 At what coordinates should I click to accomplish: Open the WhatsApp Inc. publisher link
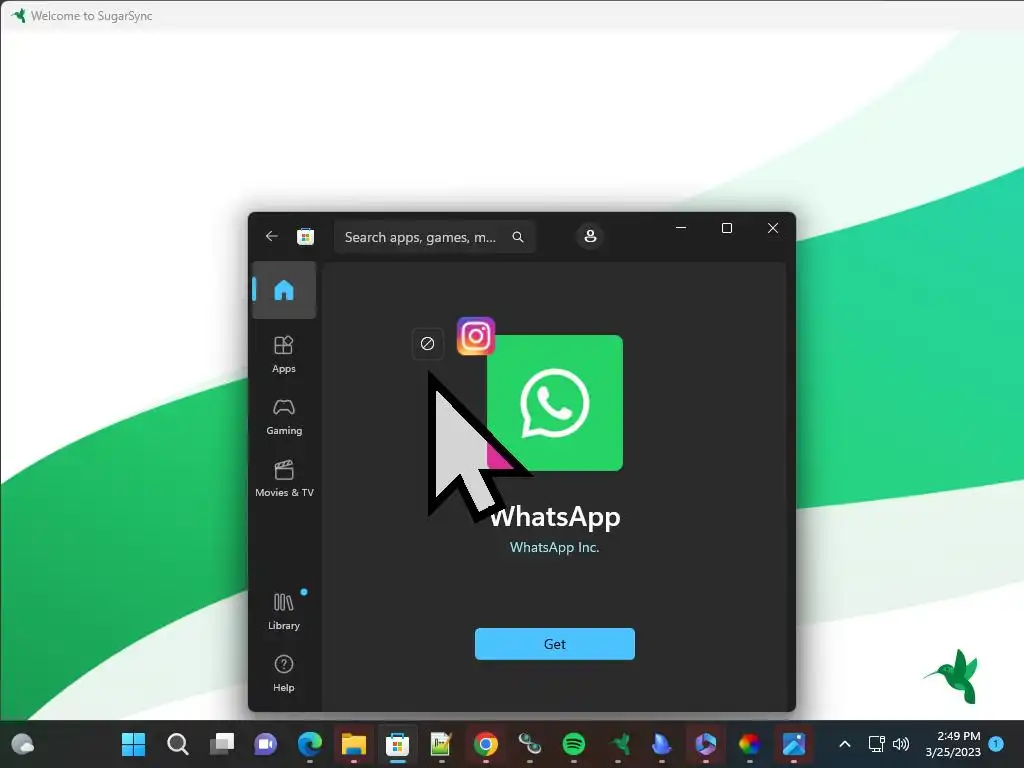click(554, 547)
